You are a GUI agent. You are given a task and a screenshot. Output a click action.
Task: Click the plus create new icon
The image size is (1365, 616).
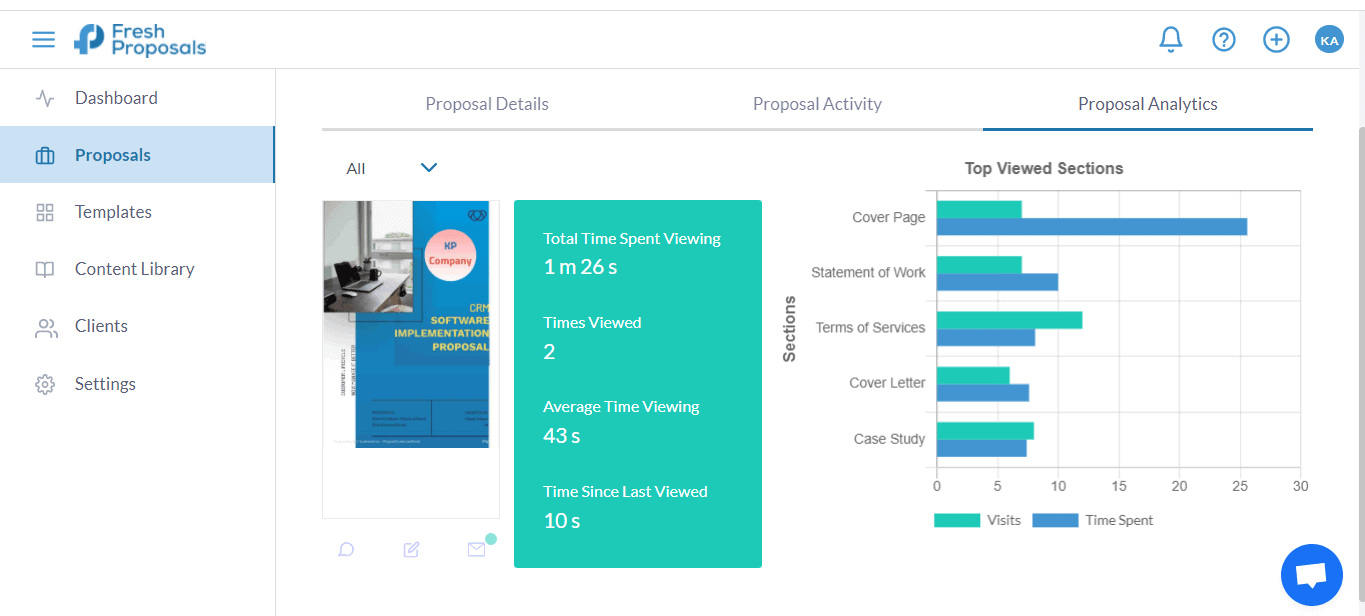(x=1276, y=40)
